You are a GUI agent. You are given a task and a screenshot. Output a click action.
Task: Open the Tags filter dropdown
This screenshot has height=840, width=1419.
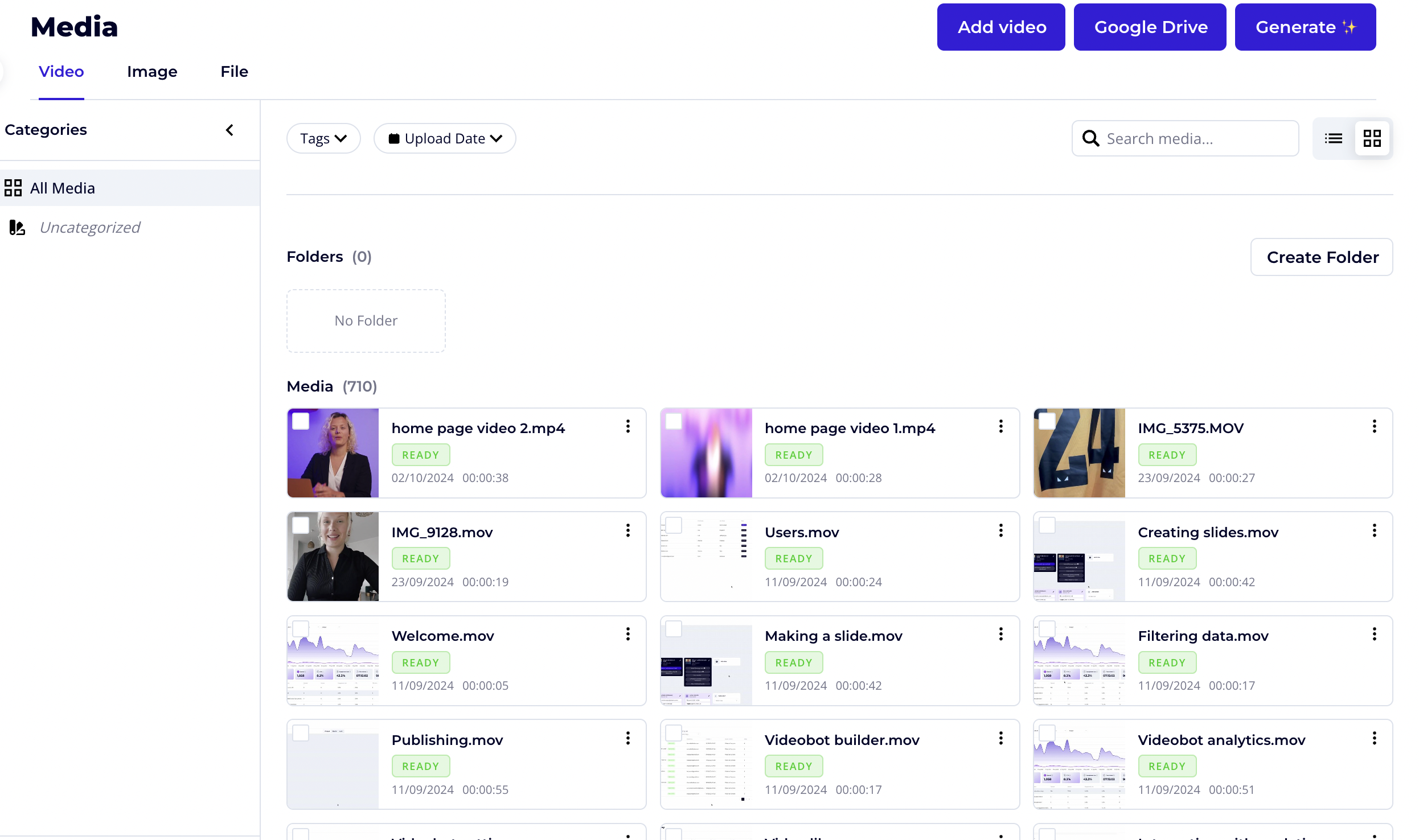click(323, 138)
